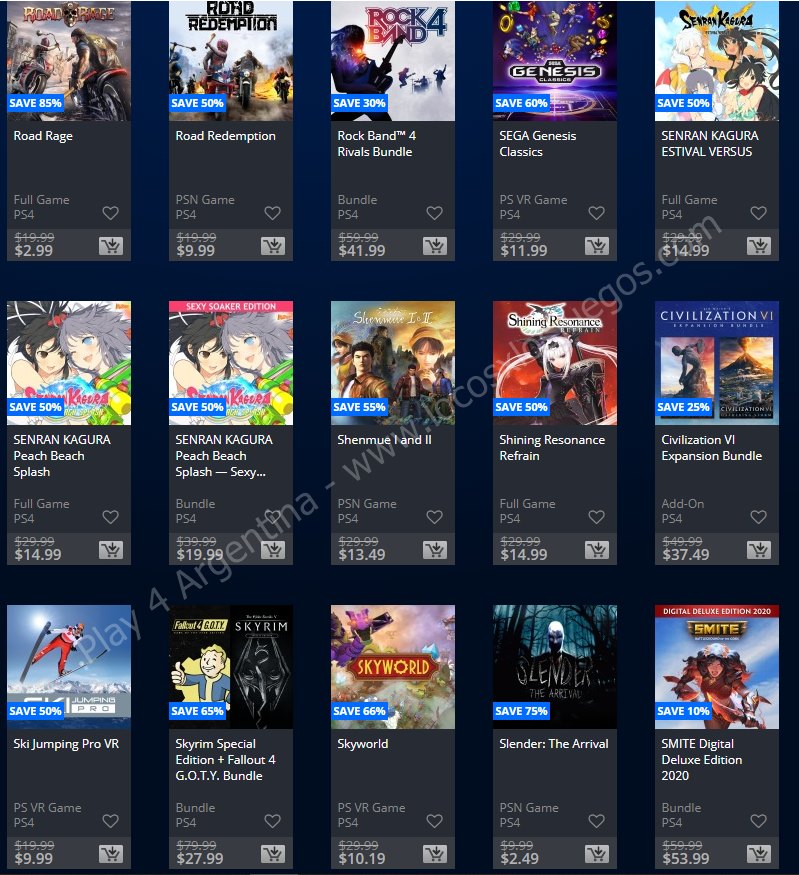799x875 pixels.
Task: Add SMITE Digital Deluxe Edition to cart
Action: [759, 854]
